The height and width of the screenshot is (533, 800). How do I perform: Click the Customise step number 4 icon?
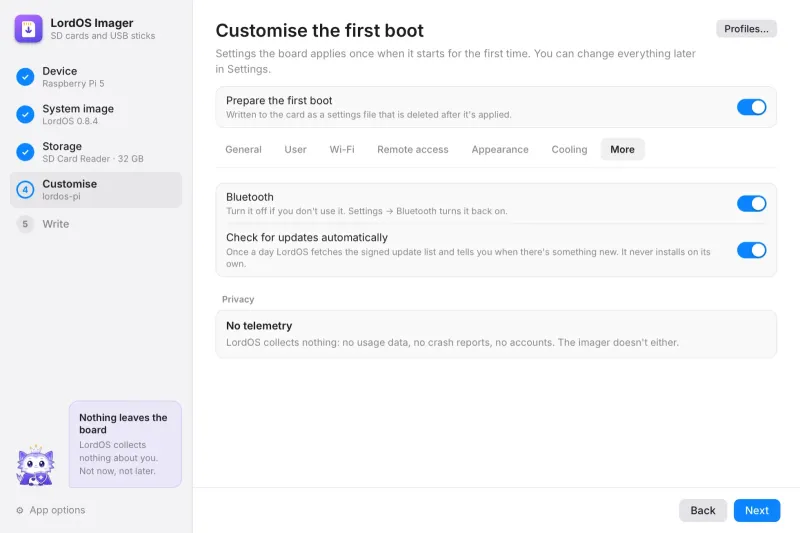[x=25, y=190]
